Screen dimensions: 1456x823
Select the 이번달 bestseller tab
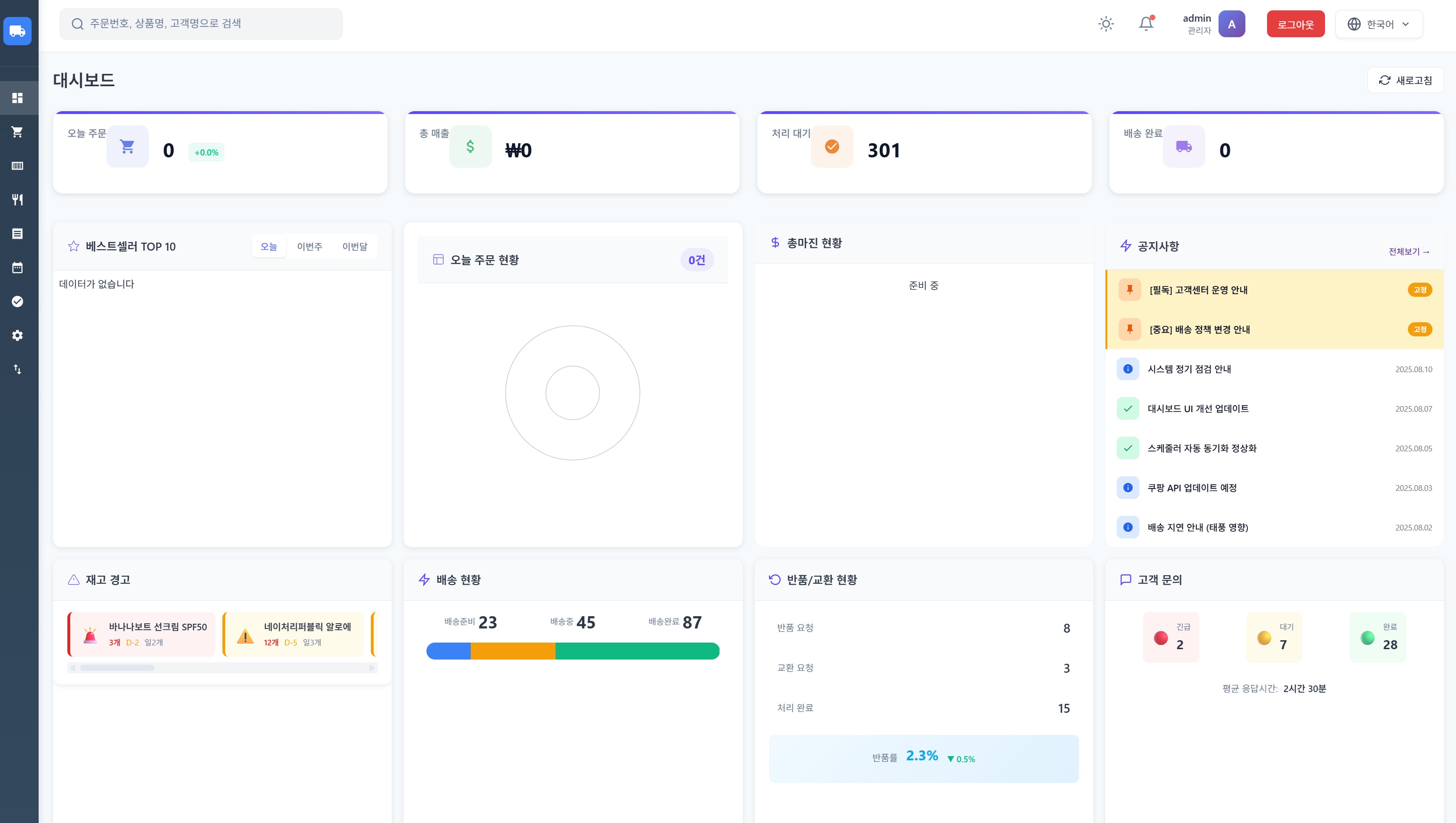354,246
